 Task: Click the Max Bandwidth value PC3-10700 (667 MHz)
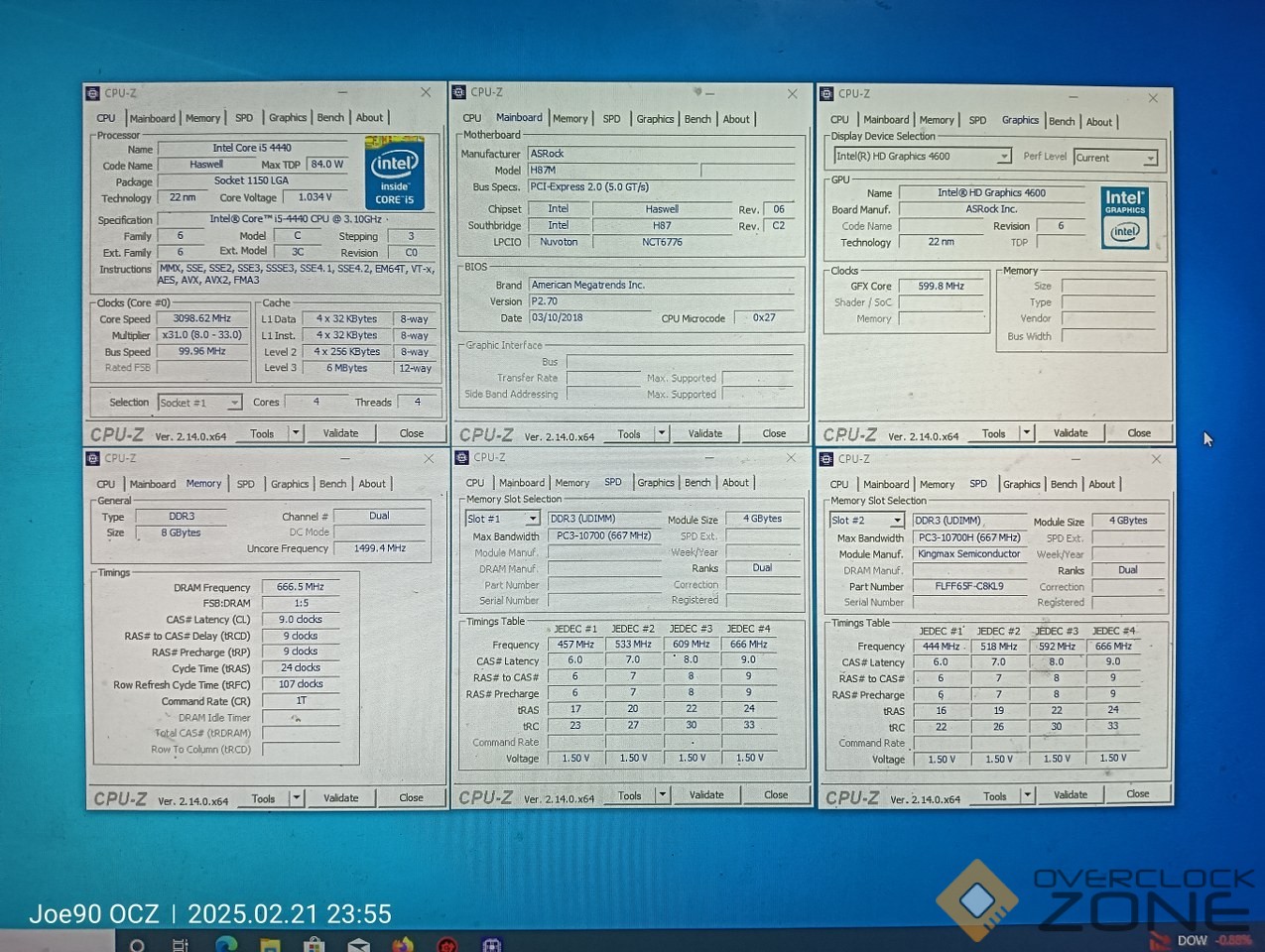click(604, 535)
